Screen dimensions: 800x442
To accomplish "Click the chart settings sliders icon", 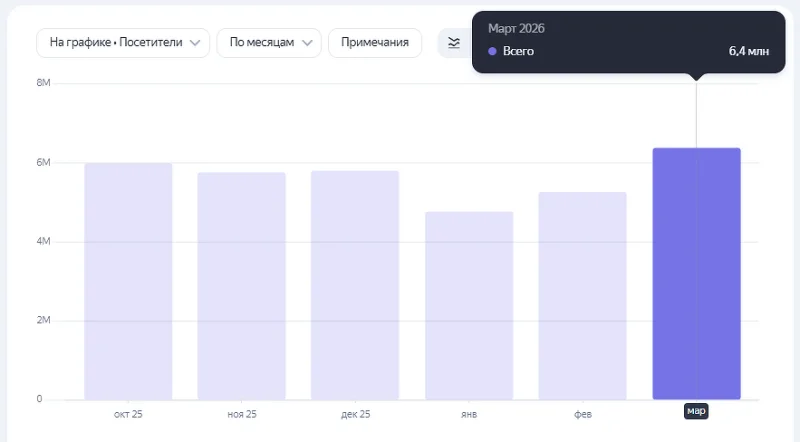I will (x=454, y=43).
